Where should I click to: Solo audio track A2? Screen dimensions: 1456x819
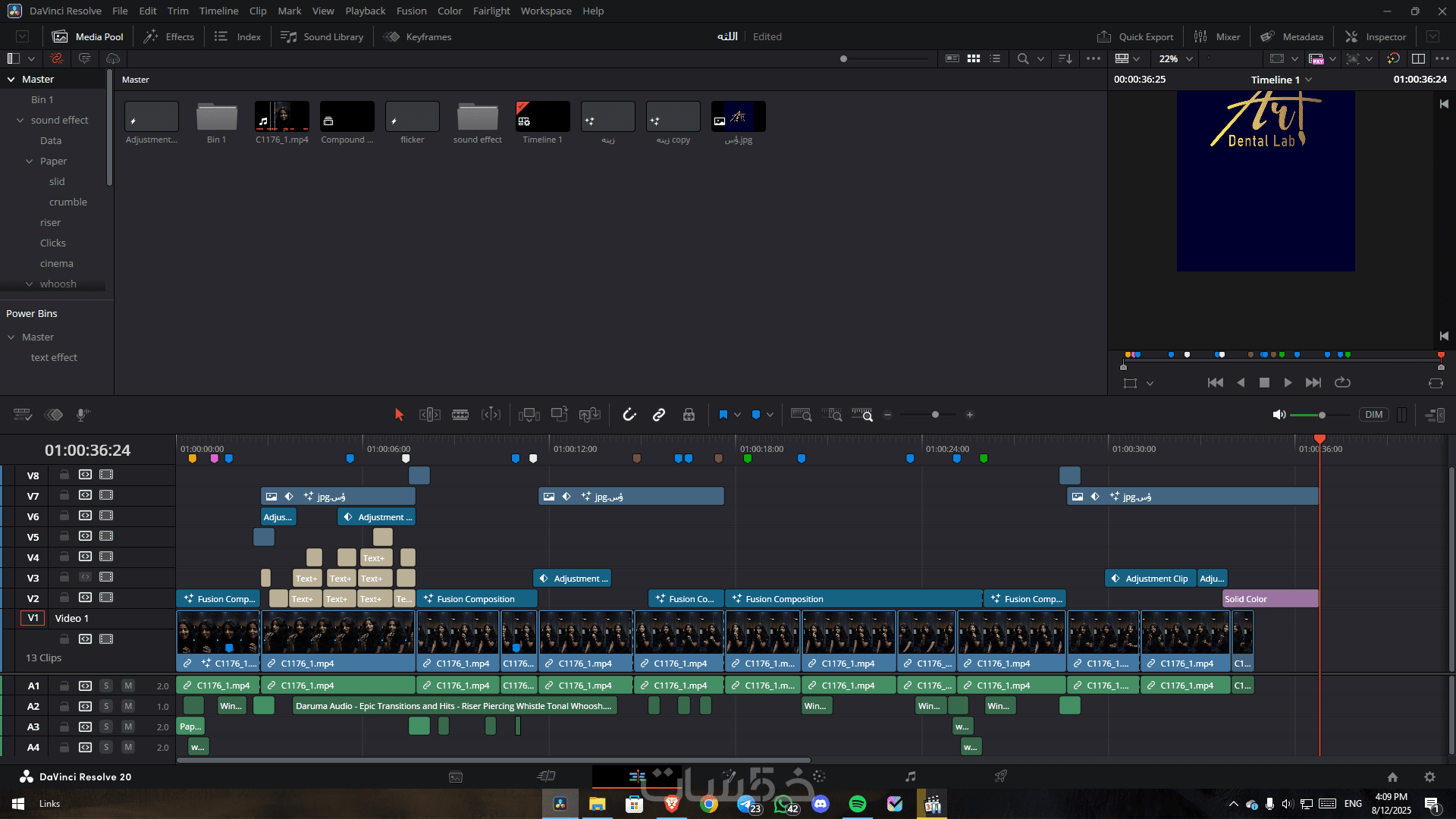[x=106, y=706]
